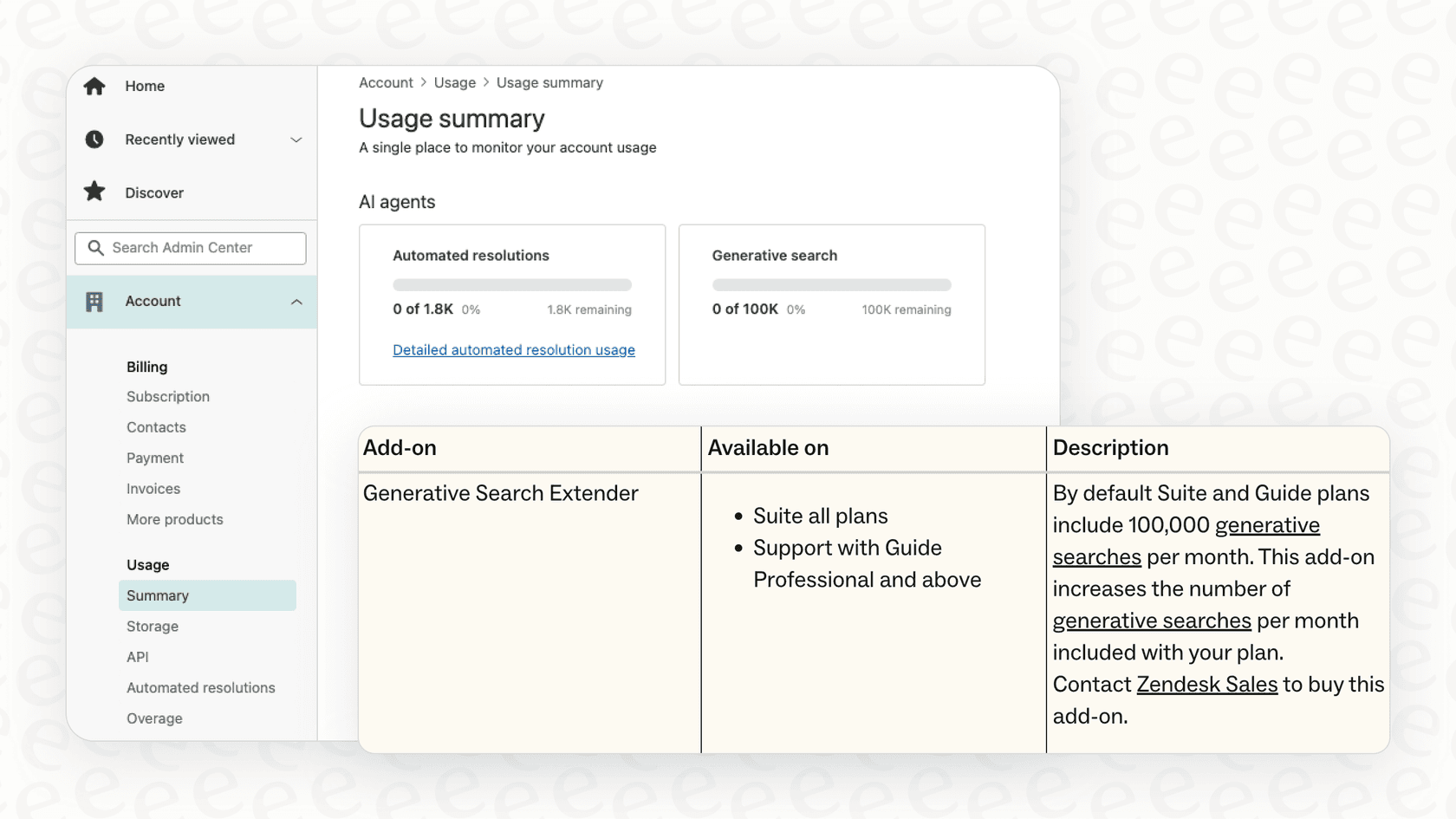Open the Account breadcrumb link

(386, 82)
